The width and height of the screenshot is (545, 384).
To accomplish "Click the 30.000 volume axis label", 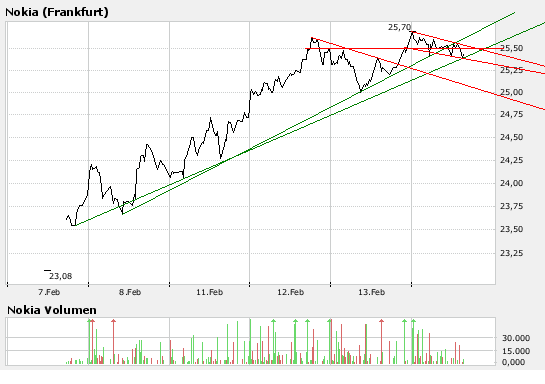I will (516, 338).
